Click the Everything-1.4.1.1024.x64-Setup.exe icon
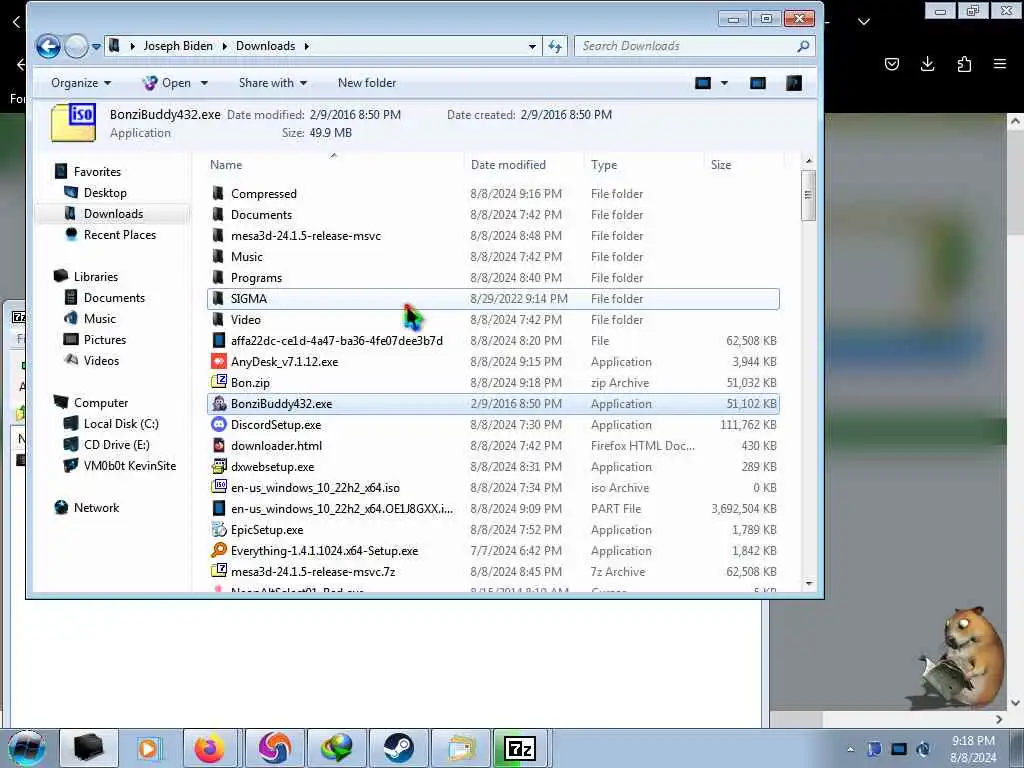 219,550
